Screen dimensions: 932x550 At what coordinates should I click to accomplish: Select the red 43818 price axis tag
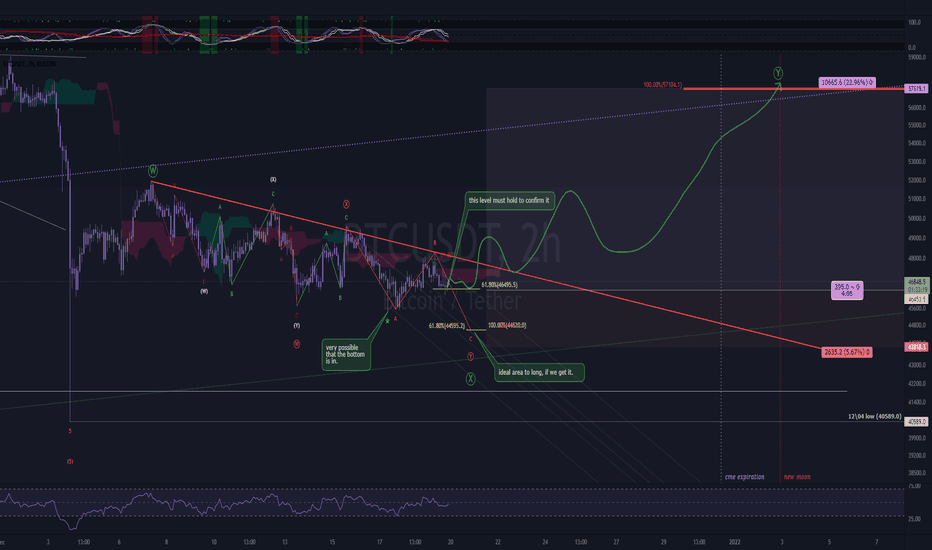[x=916, y=347]
